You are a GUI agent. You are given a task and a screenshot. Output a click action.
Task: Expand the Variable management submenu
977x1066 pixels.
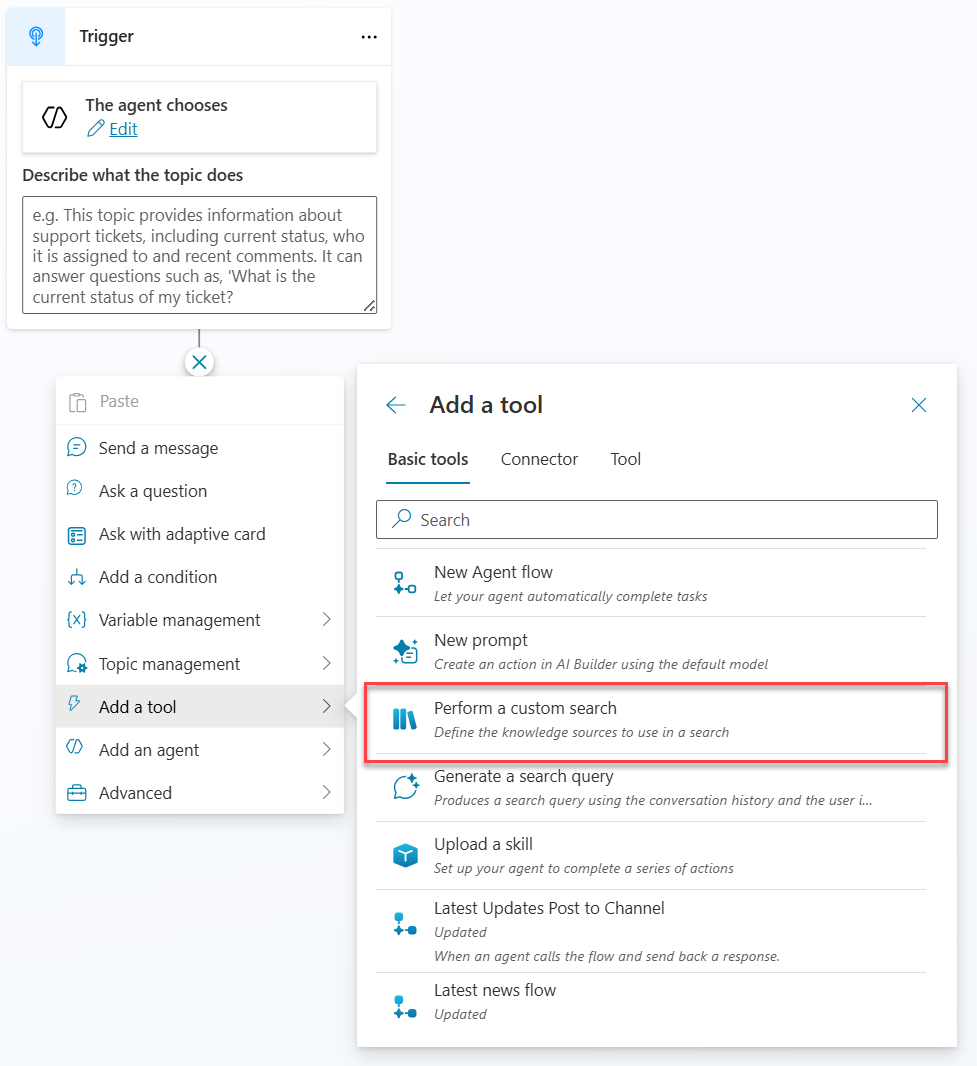[326, 620]
